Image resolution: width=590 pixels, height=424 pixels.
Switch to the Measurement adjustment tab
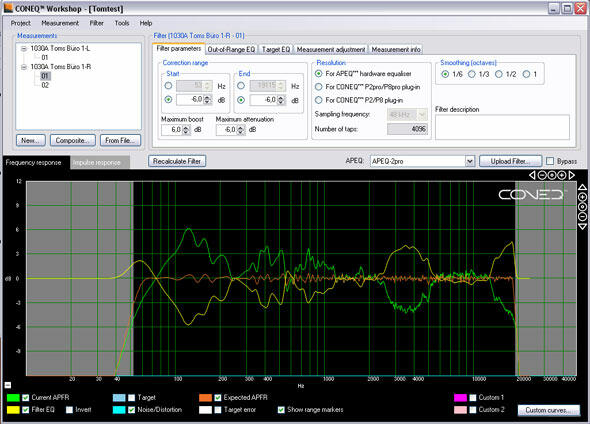[x=331, y=50]
